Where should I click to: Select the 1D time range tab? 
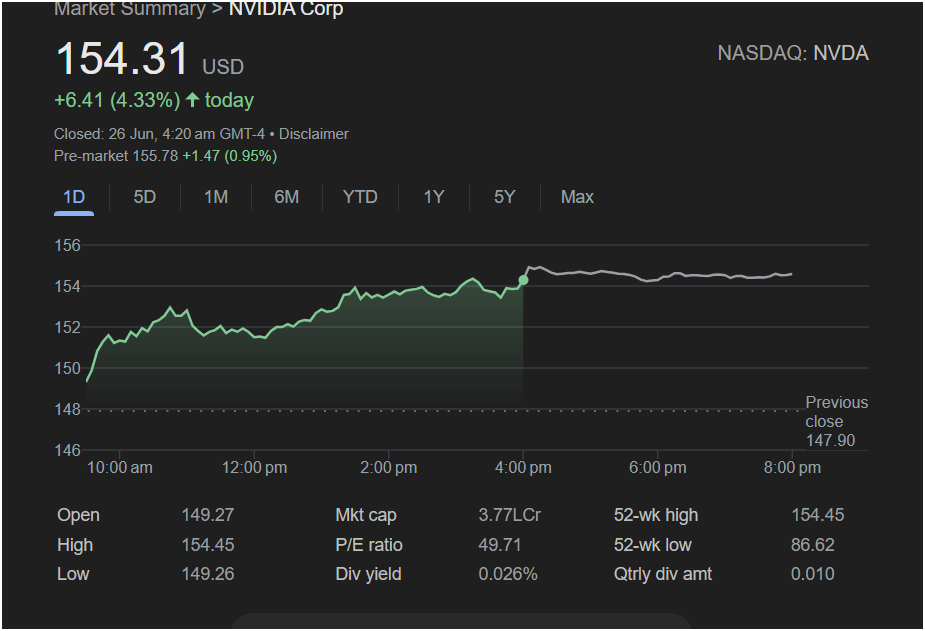74,197
